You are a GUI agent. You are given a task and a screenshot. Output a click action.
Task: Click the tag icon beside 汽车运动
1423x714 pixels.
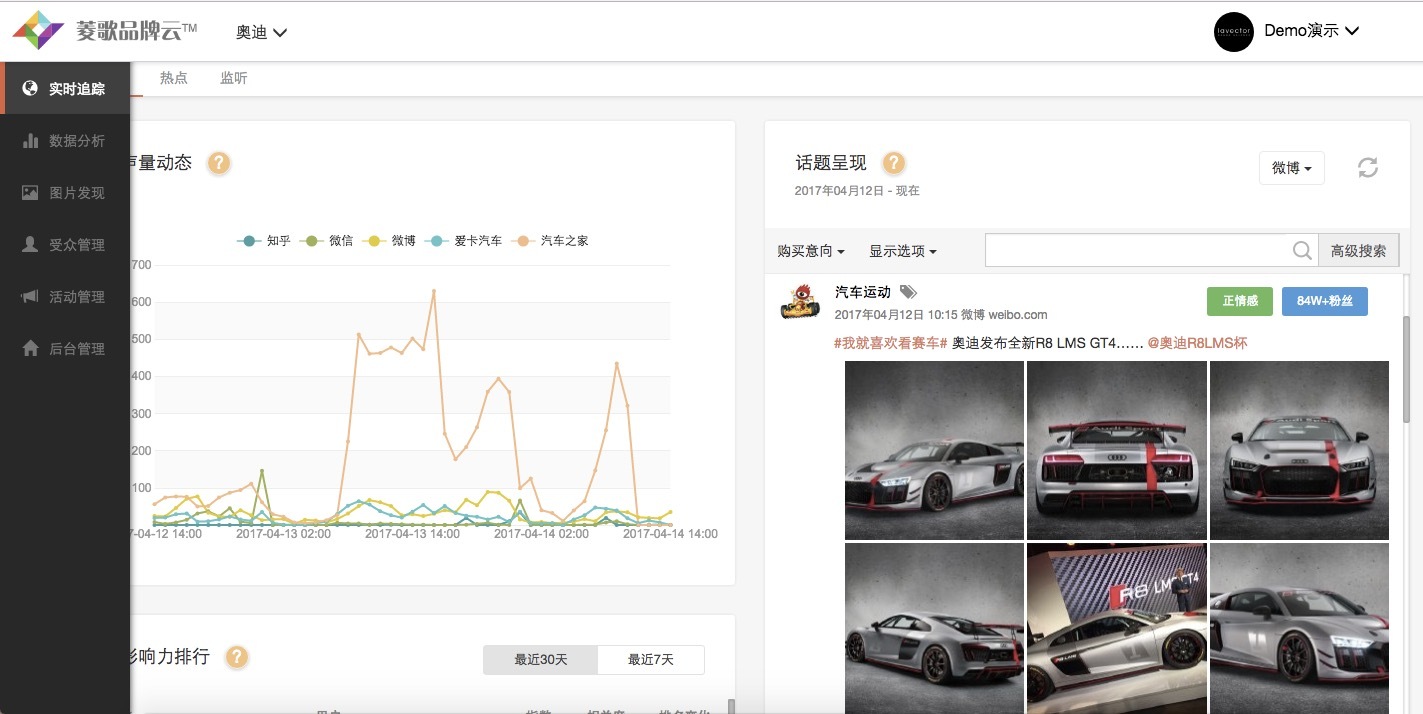[907, 292]
